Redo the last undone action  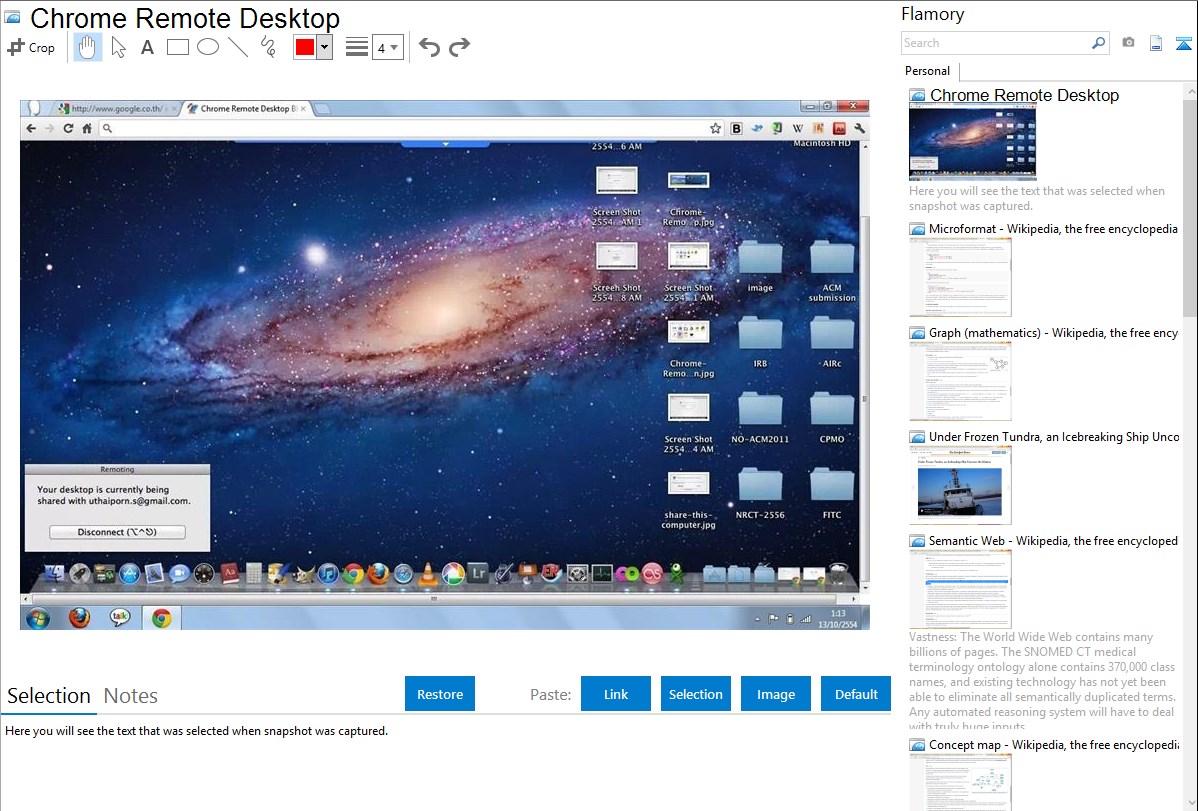(x=459, y=47)
